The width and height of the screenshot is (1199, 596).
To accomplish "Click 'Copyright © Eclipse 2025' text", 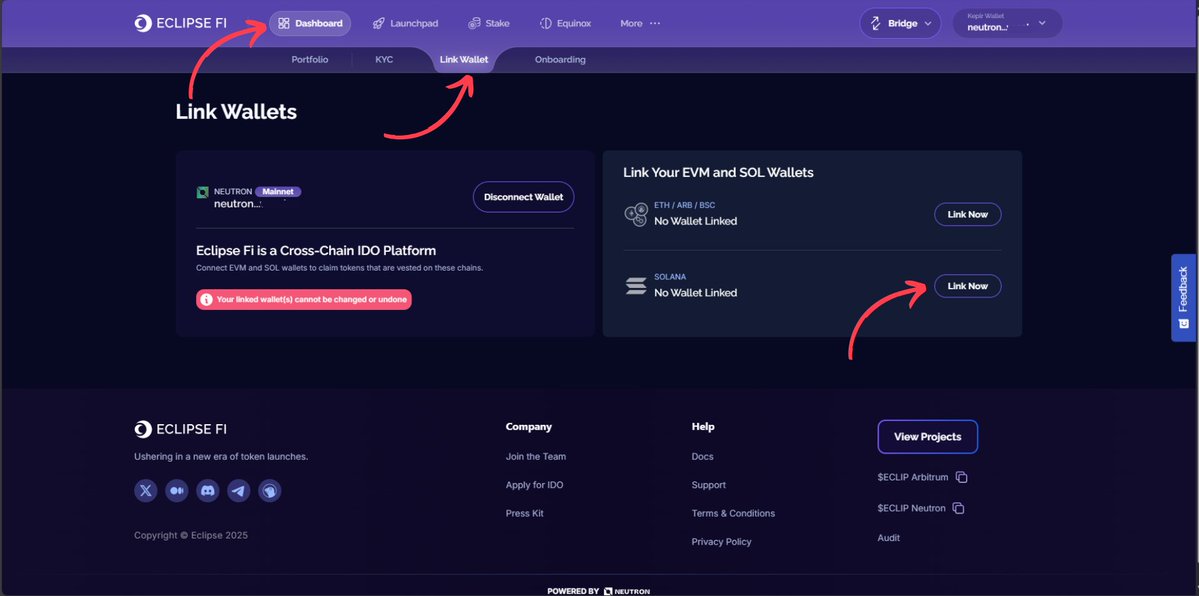I will tap(190, 536).
